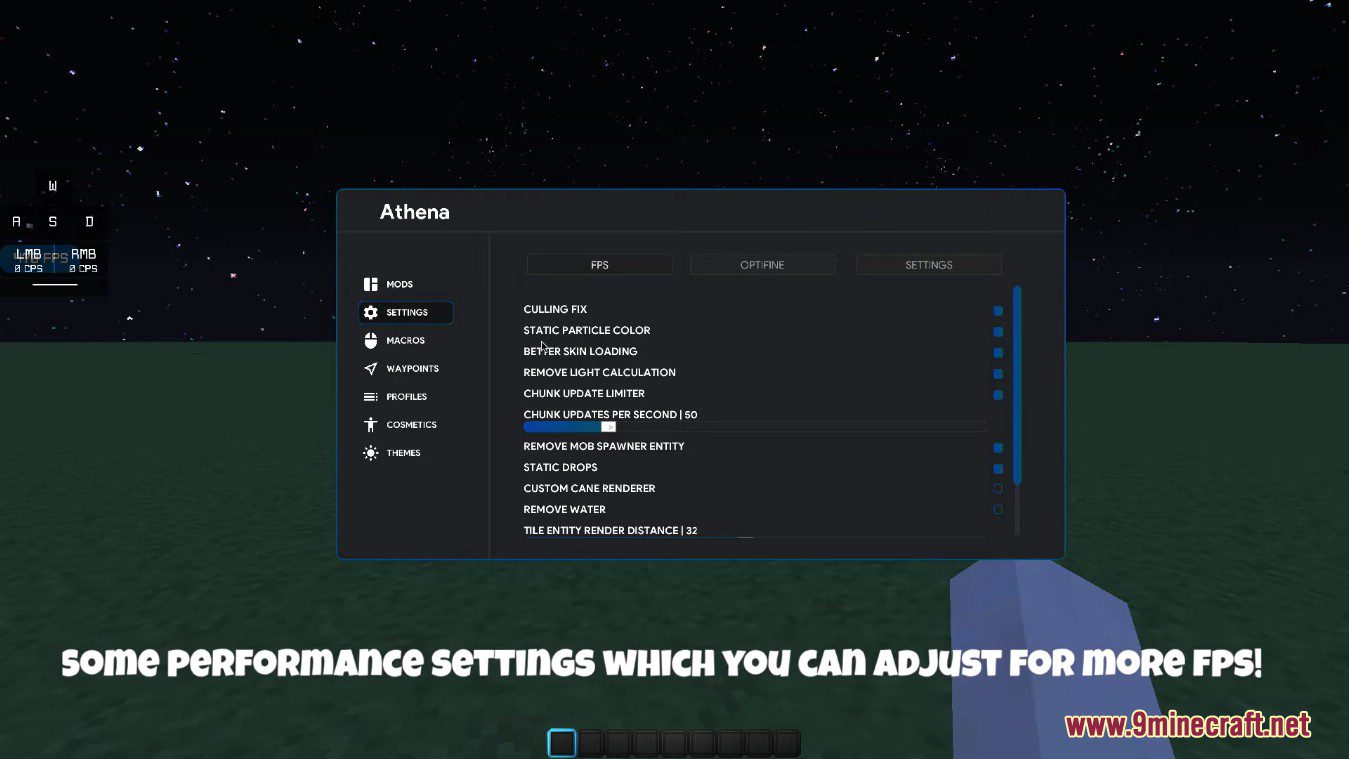Switch to the Optifine tab
1349x759 pixels.
click(763, 265)
